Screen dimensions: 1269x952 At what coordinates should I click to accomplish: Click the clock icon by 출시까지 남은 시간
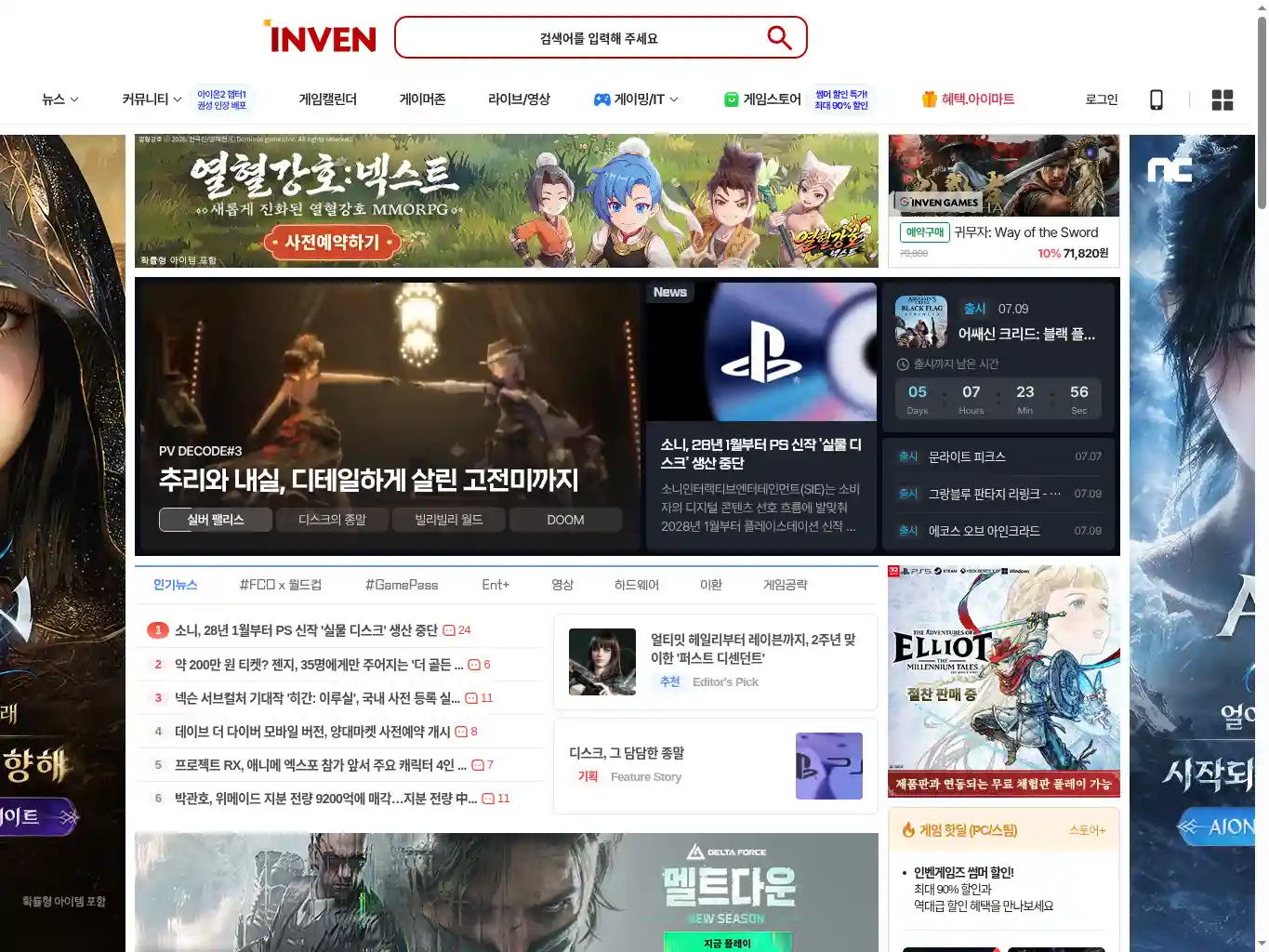point(903,364)
